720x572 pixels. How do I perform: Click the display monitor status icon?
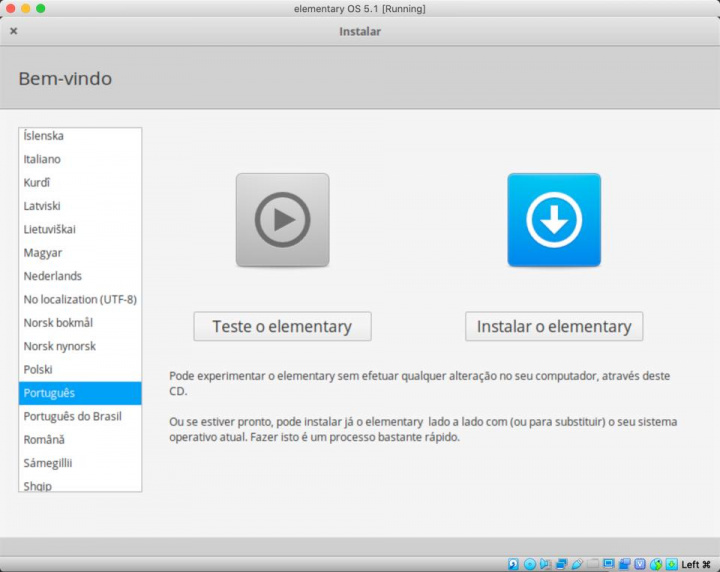(608, 564)
